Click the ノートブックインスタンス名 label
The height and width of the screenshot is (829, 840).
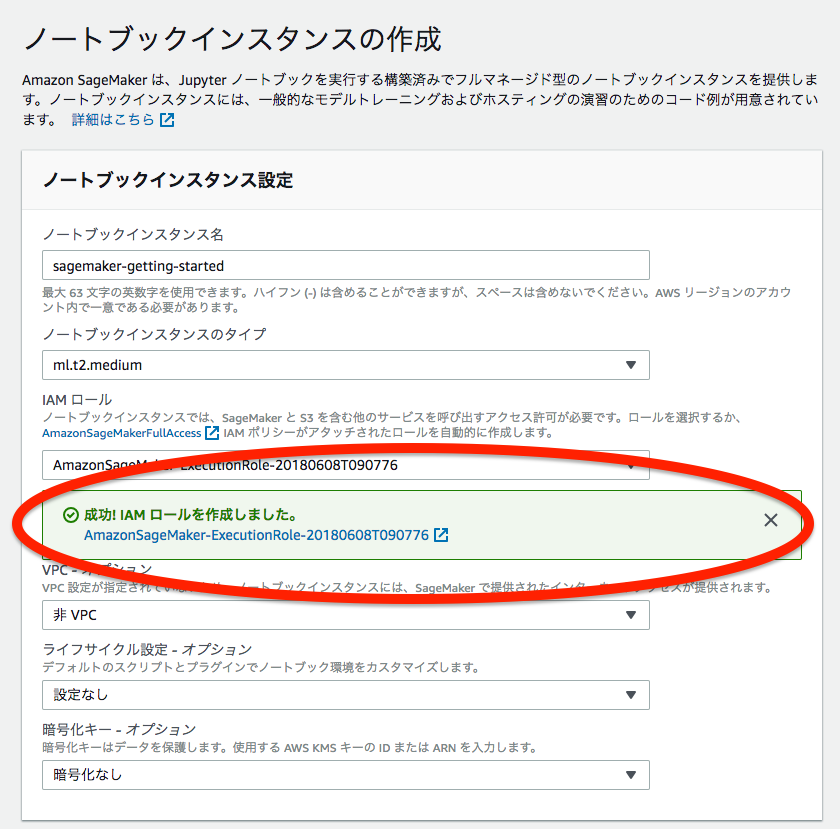133,234
